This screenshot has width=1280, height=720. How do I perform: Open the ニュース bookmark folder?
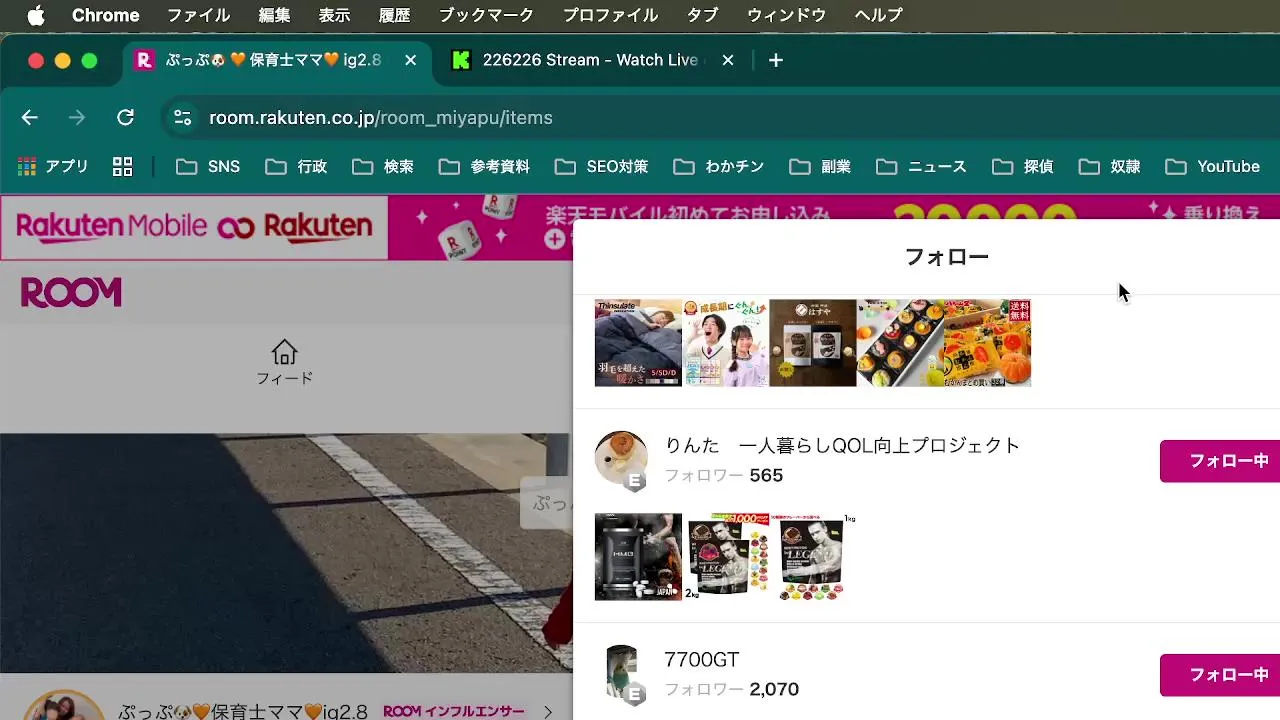[922, 167]
